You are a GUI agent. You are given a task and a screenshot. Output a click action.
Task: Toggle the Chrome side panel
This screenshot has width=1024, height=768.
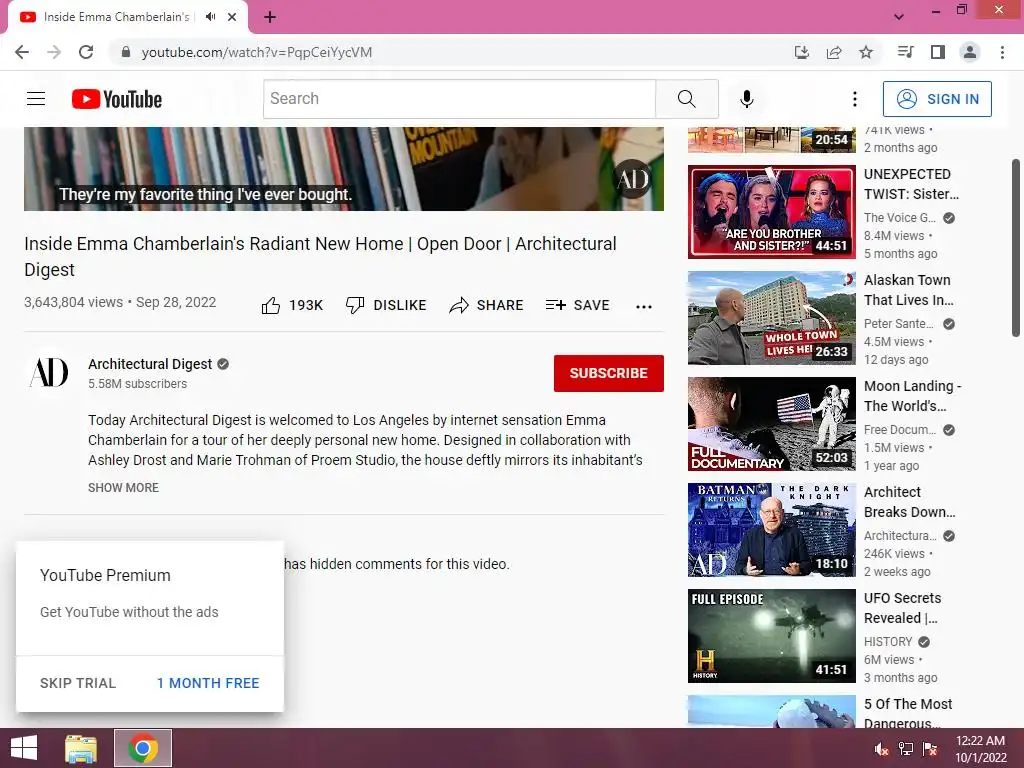click(x=938, y=52)
